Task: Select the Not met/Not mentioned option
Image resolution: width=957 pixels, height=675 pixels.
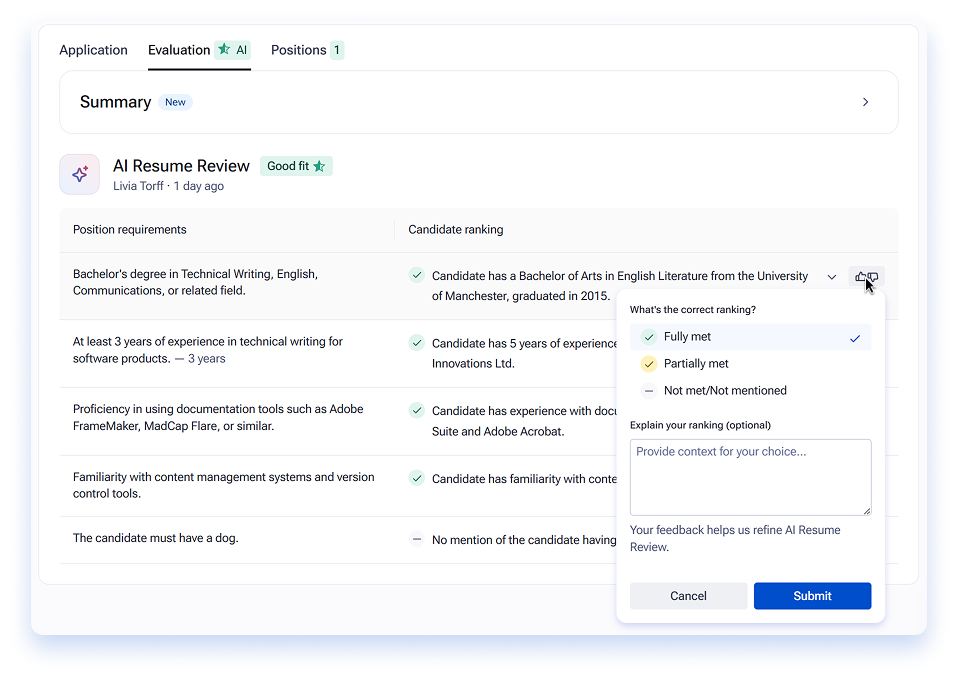Action: point(750,391)
